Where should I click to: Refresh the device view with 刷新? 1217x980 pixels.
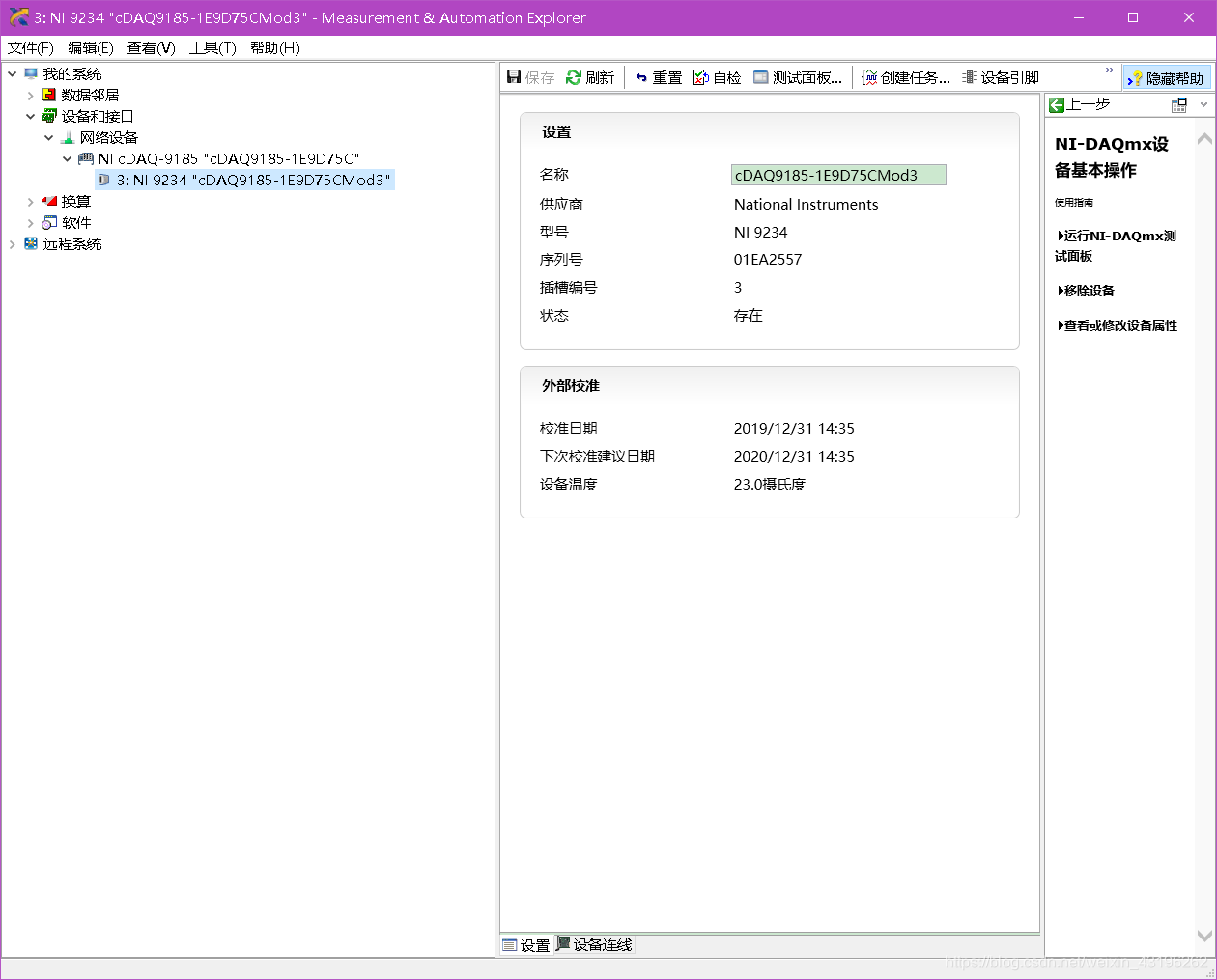590,77
